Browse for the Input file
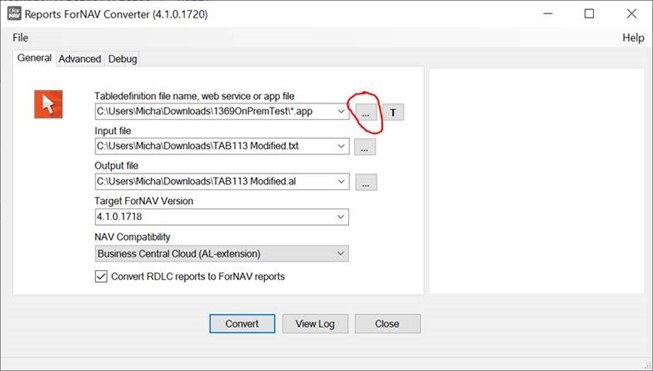This screenshot has width=653, height=371. click(365, 147)
